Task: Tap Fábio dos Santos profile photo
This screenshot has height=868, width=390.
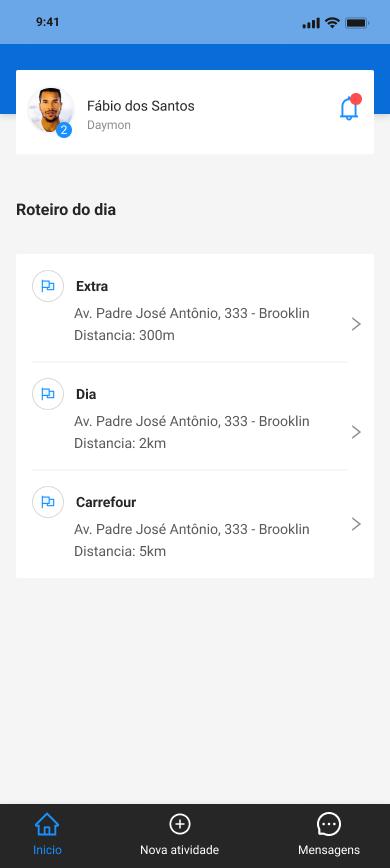Action: pyautogui.click(x=50, y=110)
